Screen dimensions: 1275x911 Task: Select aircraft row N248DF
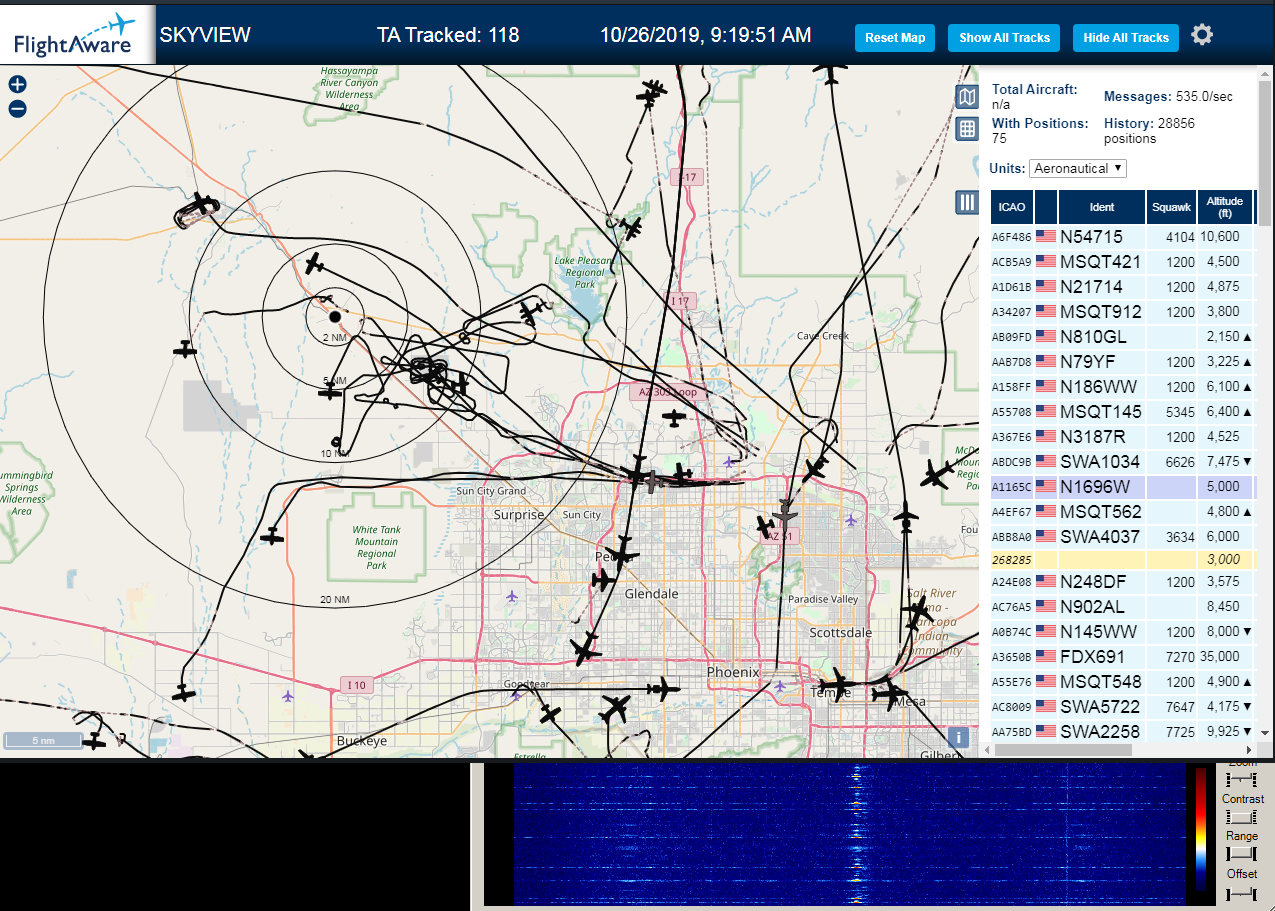[1123, 582]
